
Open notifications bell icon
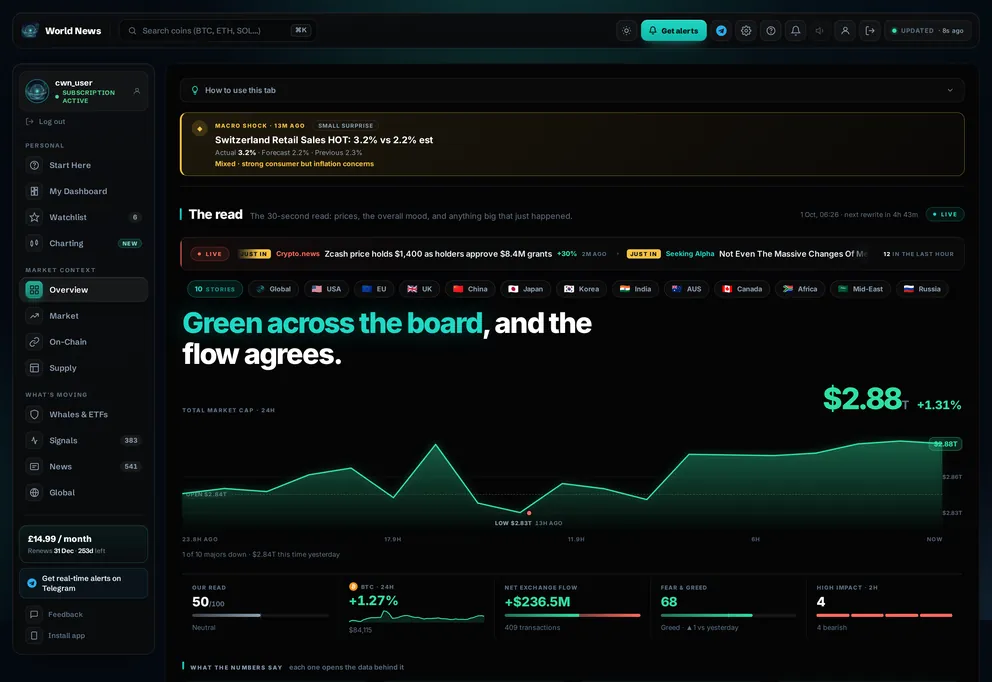pyautogui.click(x=795, y=30)
